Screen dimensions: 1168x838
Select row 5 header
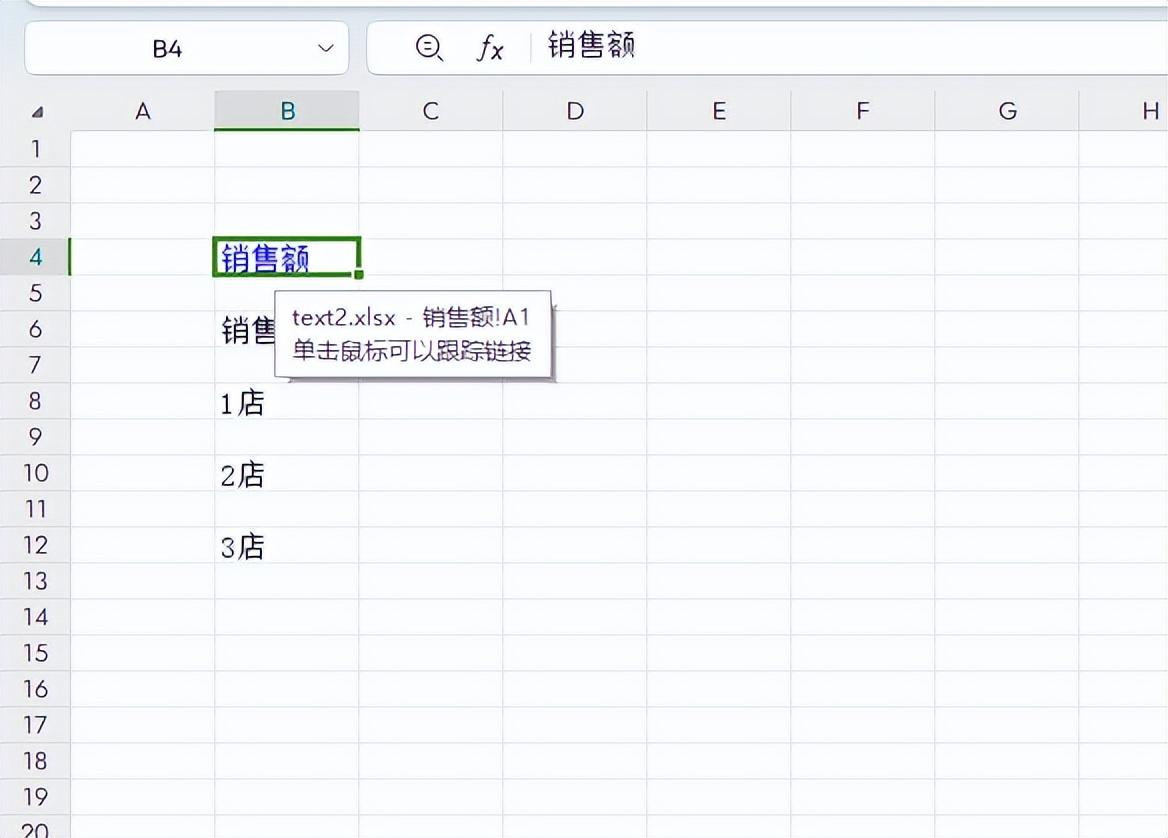click(x=35, y=293)
